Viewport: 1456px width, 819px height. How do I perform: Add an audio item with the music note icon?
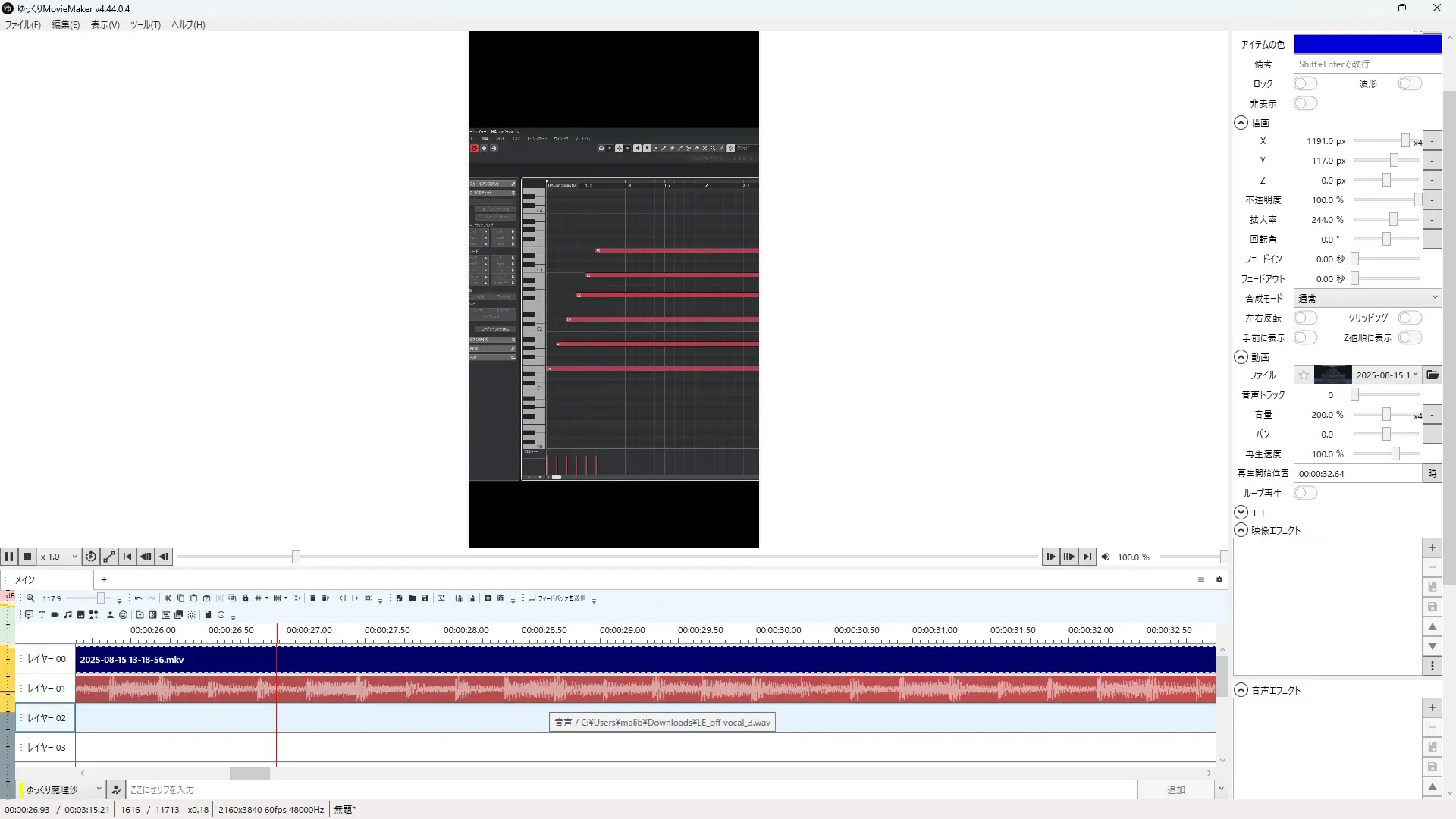[x=67, y=615]
